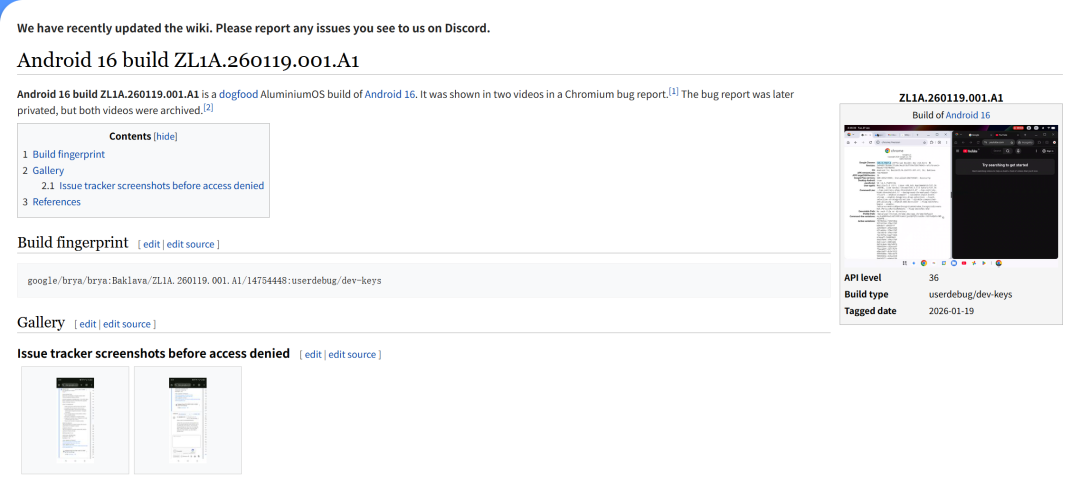This screenshot has width=1080, height=488.
Task: Open first gallery screenshot thumbnail
Action: pyautogui.click(x=75, y=419)
